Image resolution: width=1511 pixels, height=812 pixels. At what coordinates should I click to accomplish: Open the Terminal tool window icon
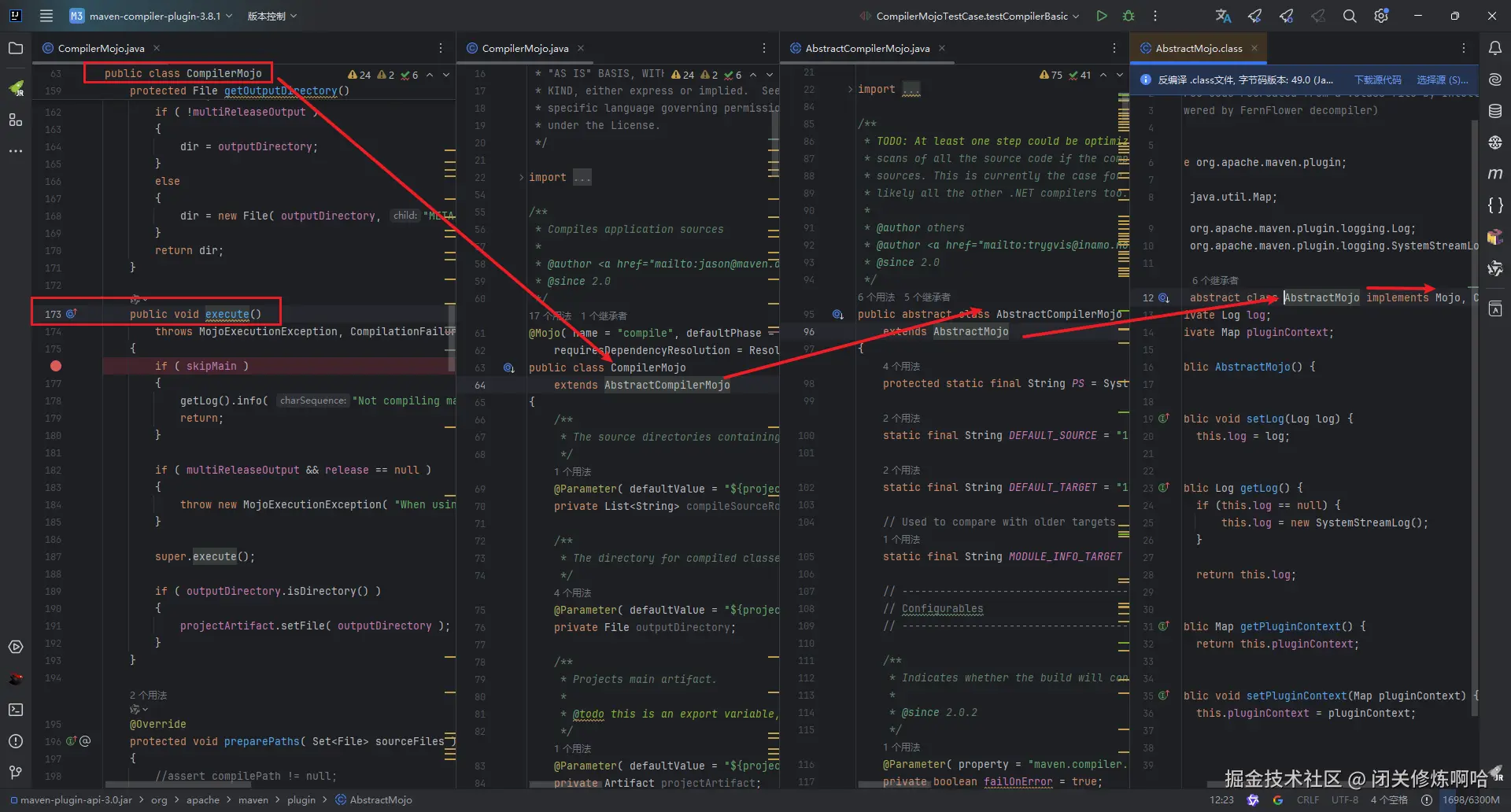click(x=16, y=710)
